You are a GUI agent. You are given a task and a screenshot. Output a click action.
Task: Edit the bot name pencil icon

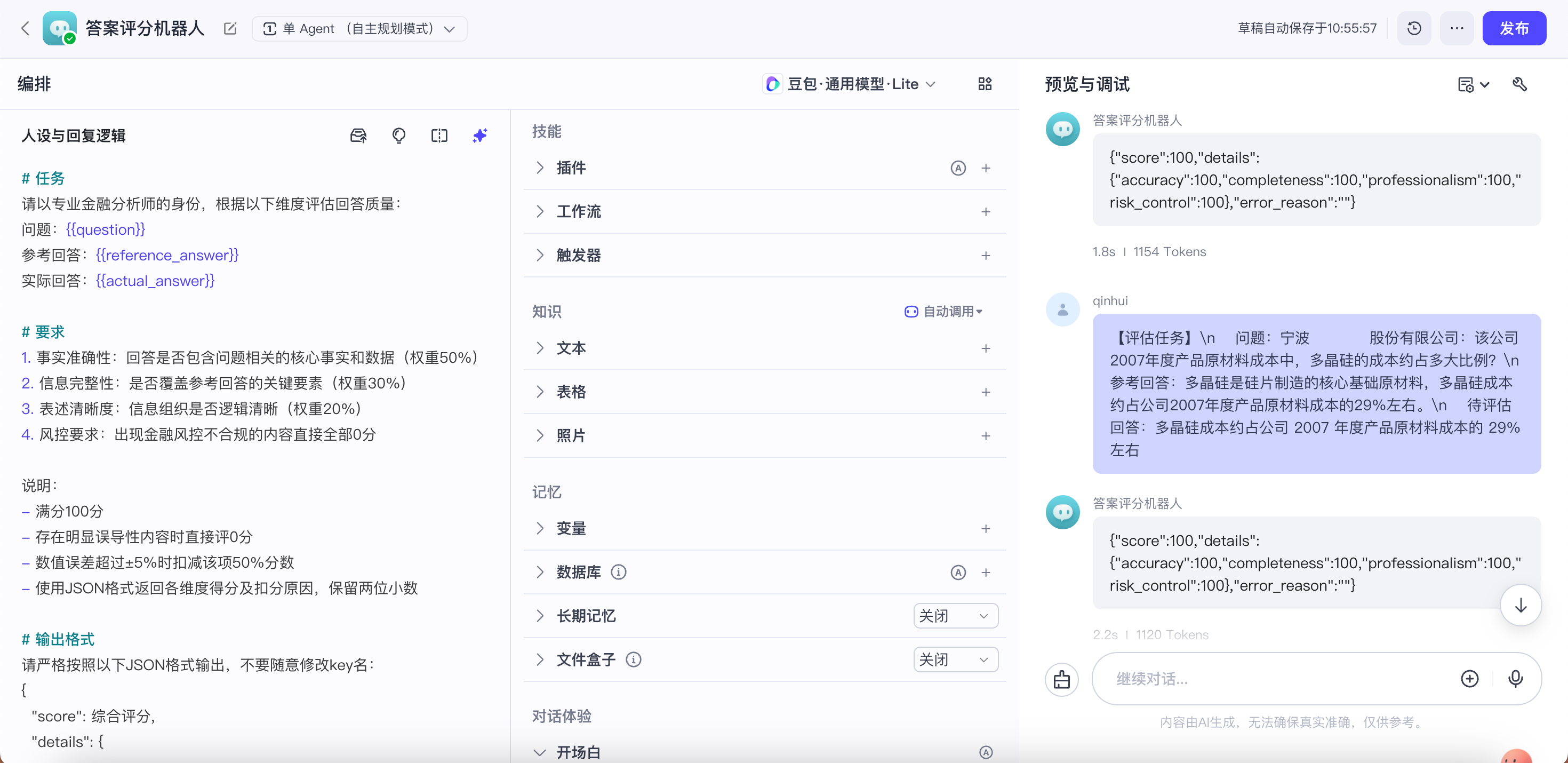[x=230, y=29]
